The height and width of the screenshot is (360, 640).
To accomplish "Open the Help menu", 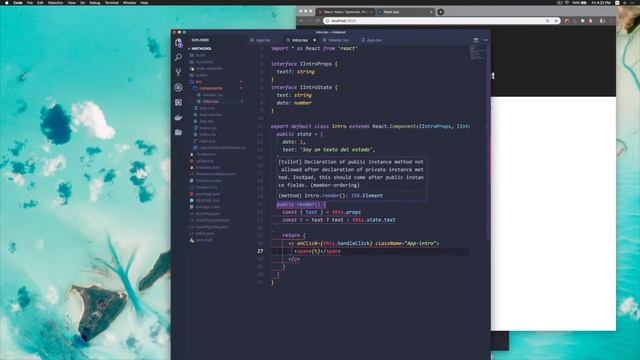I will coord(144,2).
